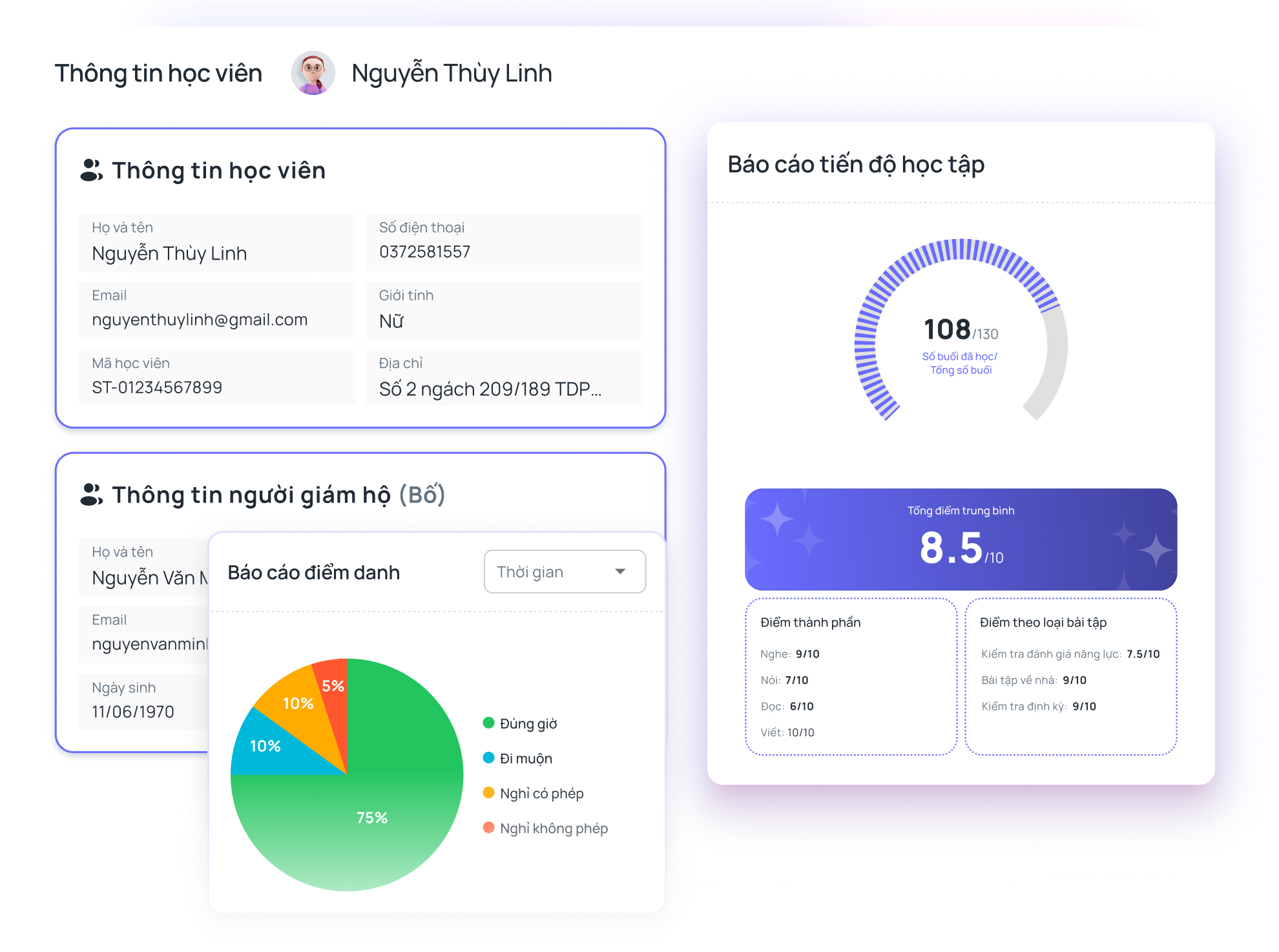The height and width of the screenshot is (952, 1279).
Task: Click the Số điện thoại field
Action: pos(504,243)
